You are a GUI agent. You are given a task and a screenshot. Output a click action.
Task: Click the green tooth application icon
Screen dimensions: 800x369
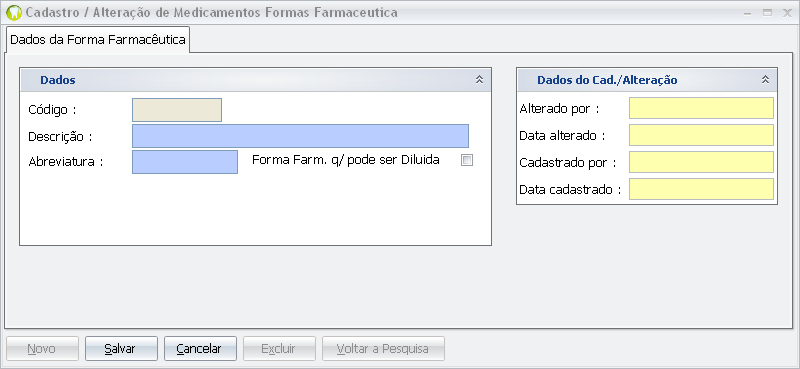(13, 13)
